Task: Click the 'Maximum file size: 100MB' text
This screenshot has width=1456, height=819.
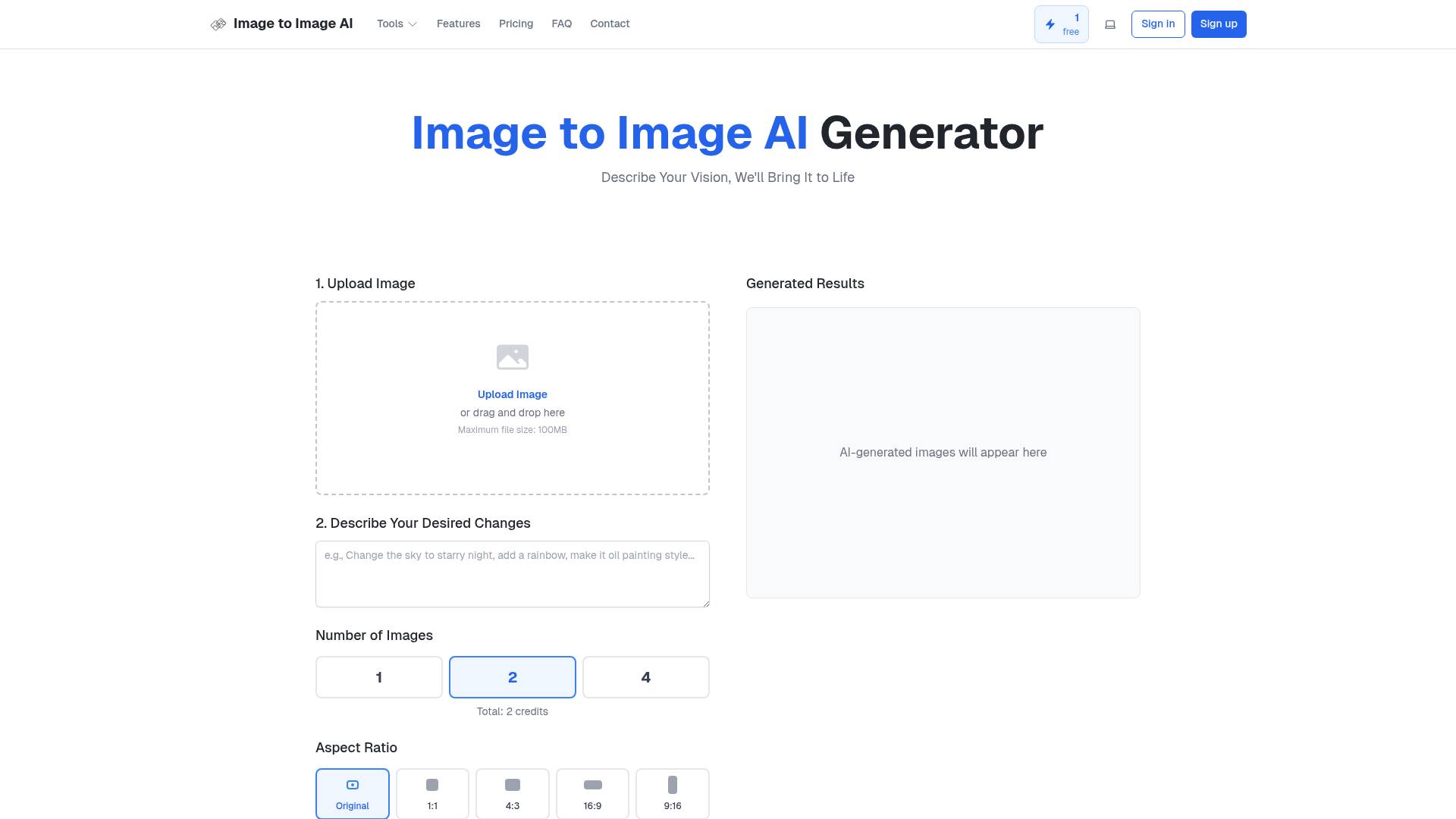Action: (x=513, y=430)
